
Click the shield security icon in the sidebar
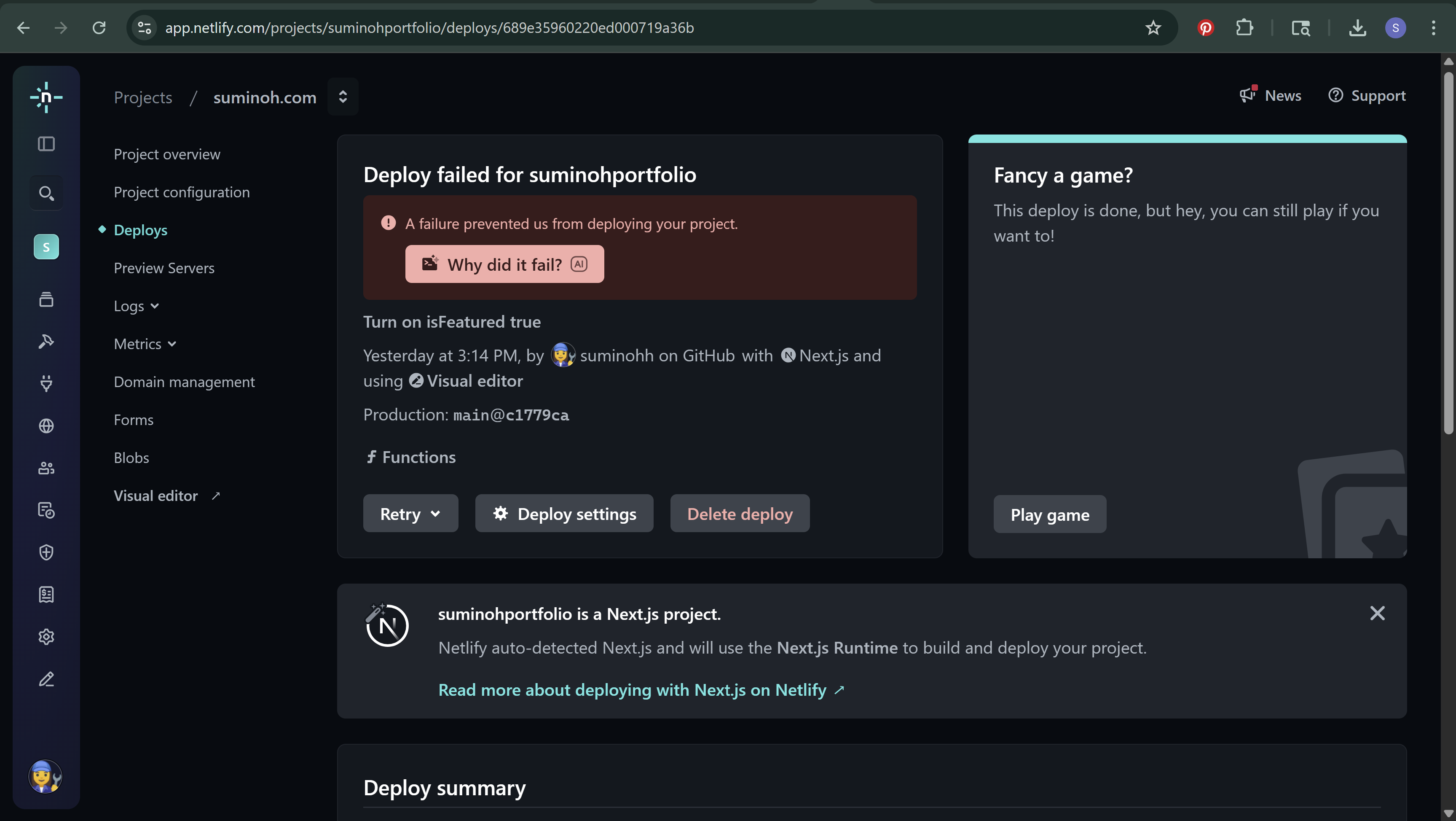pyautogui.click(x=46, y=552)
